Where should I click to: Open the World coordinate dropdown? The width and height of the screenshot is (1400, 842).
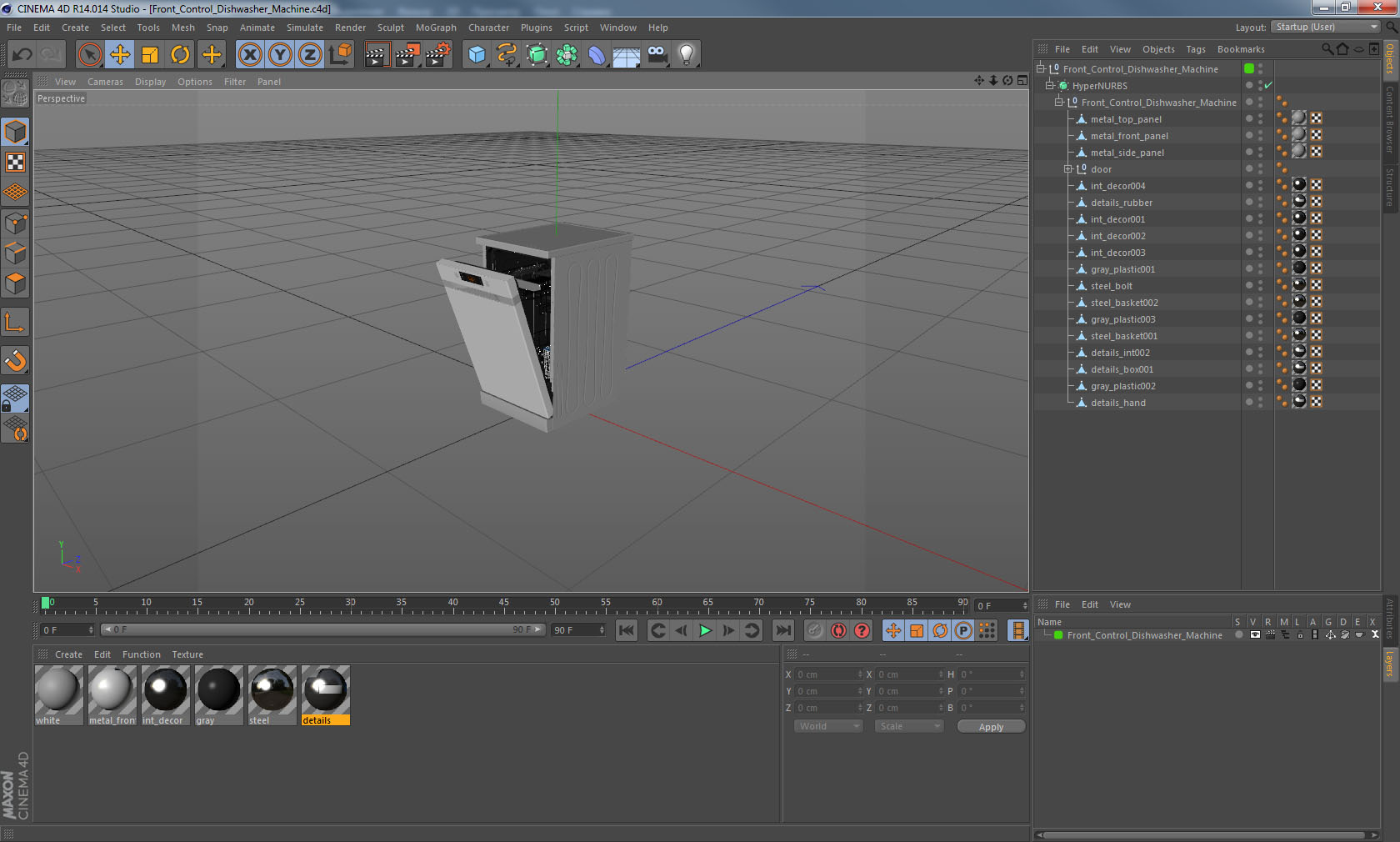click(x=827, y=726)
